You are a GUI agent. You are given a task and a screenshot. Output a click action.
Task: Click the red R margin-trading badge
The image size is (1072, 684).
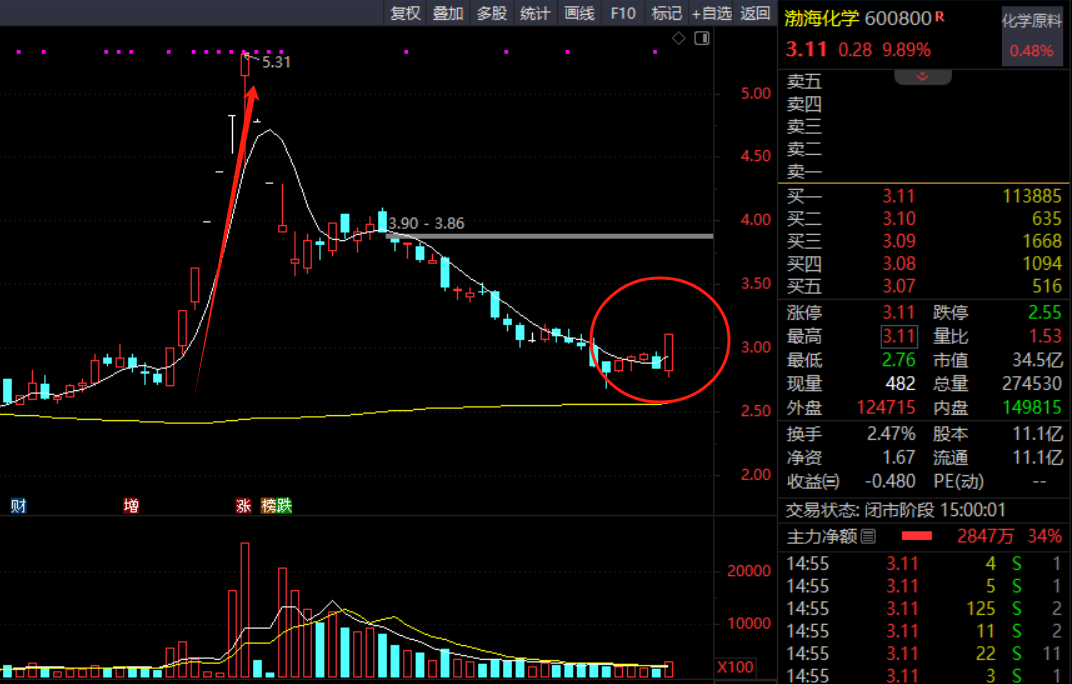[x=940, y=17]
